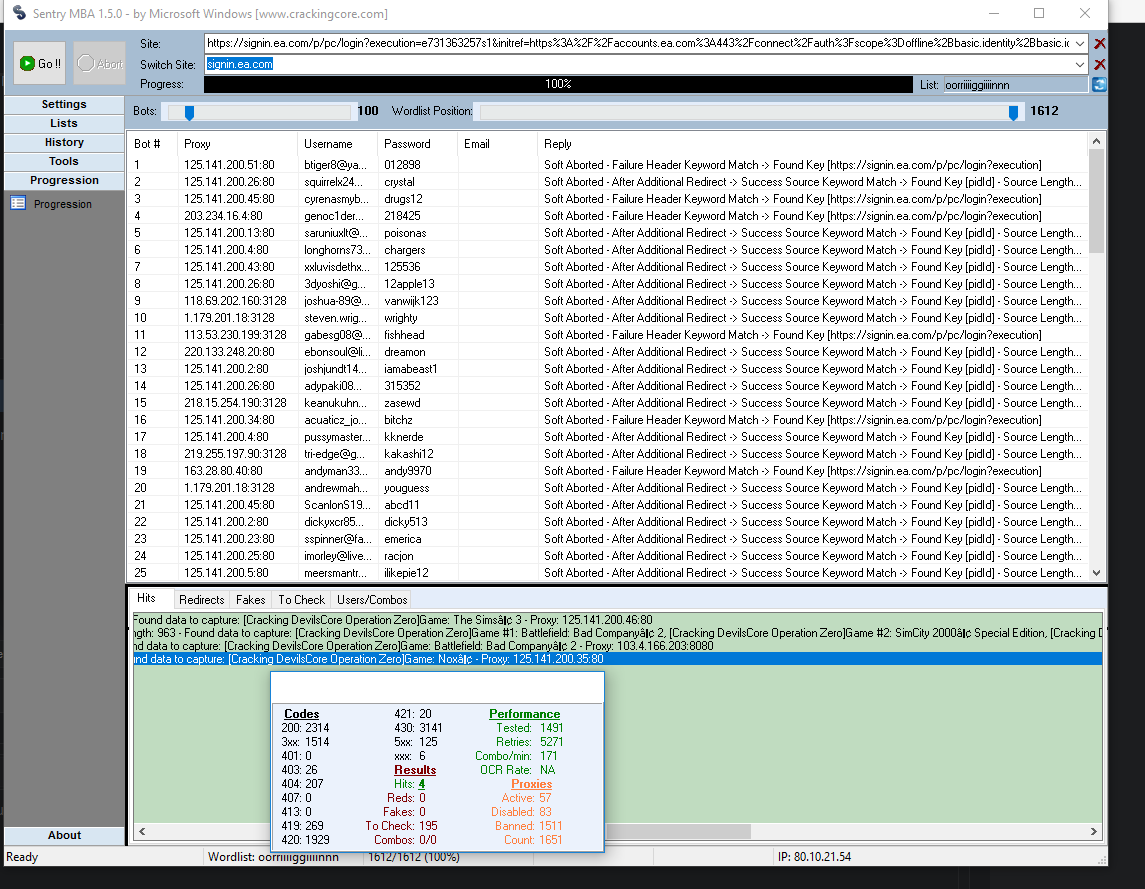Screen dimensions: 1145x889
Task: Click the 'Codes' heading in the stats panel
Action: tap(302, 714)
